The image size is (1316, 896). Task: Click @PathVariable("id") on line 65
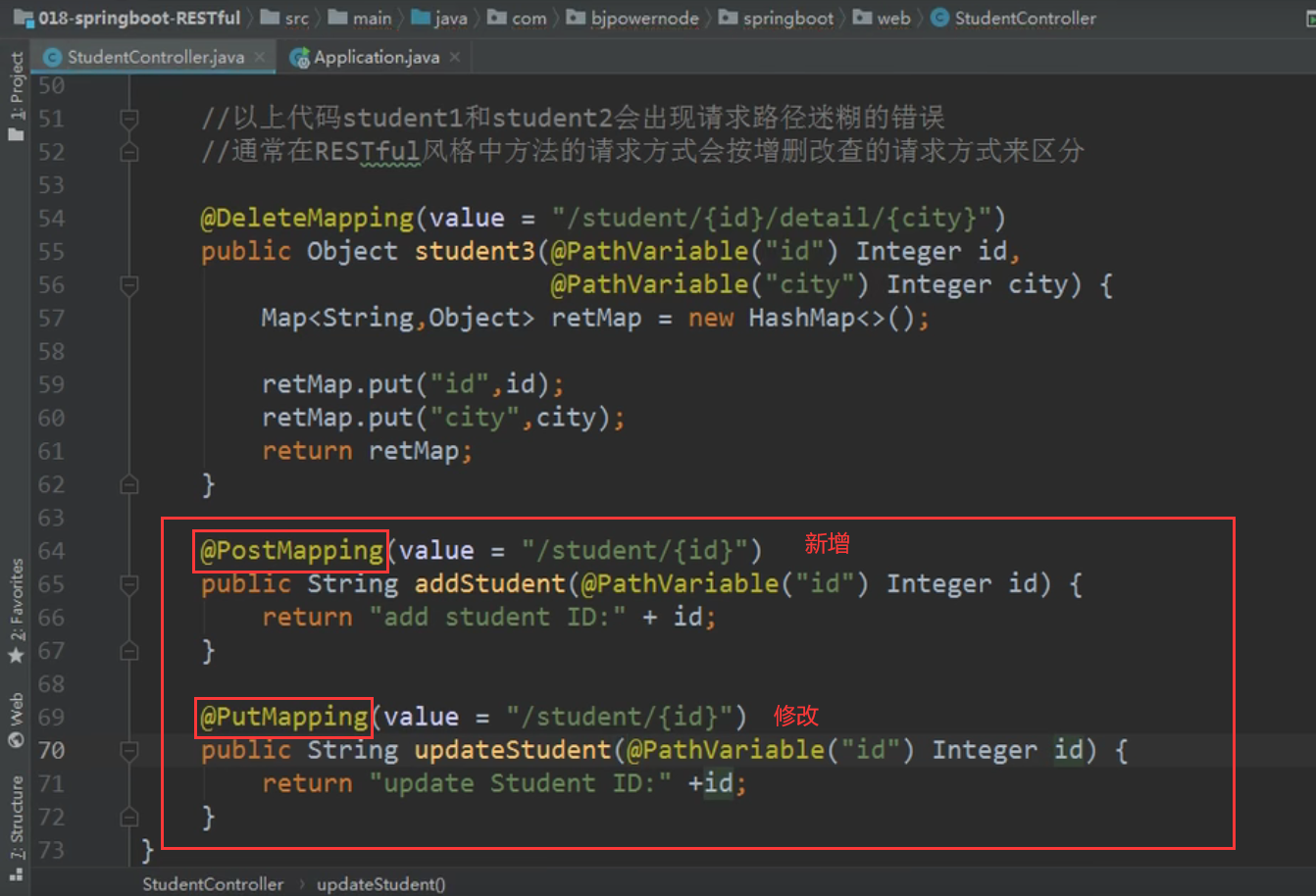[x=725, y=584]
